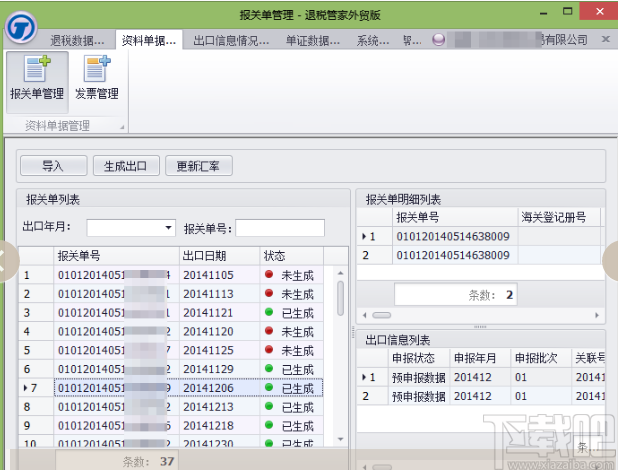The width and height of the screenshot is (618, 470).
Task: Close the ribbon with the gray X icon
Action: [606, 39]
